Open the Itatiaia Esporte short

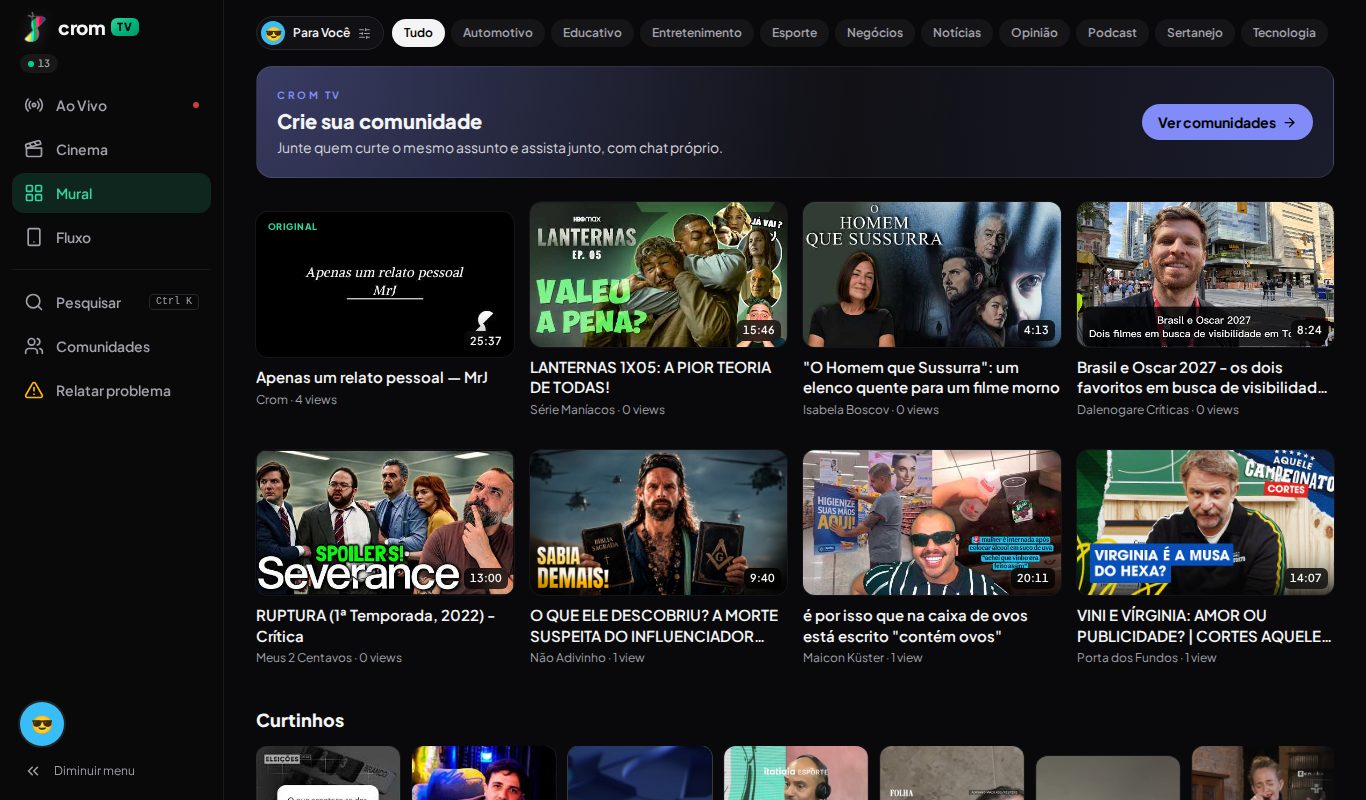click(796, 773)
